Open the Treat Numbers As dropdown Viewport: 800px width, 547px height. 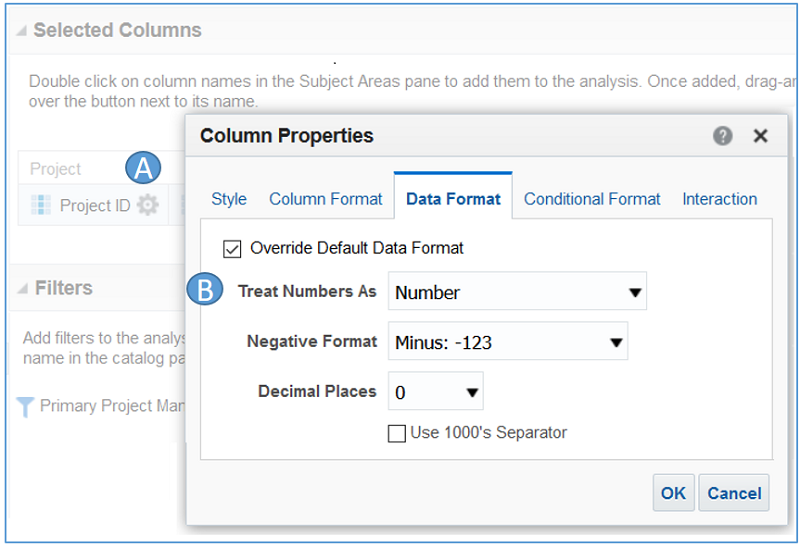pyautogui.click(x=517, y=292)
